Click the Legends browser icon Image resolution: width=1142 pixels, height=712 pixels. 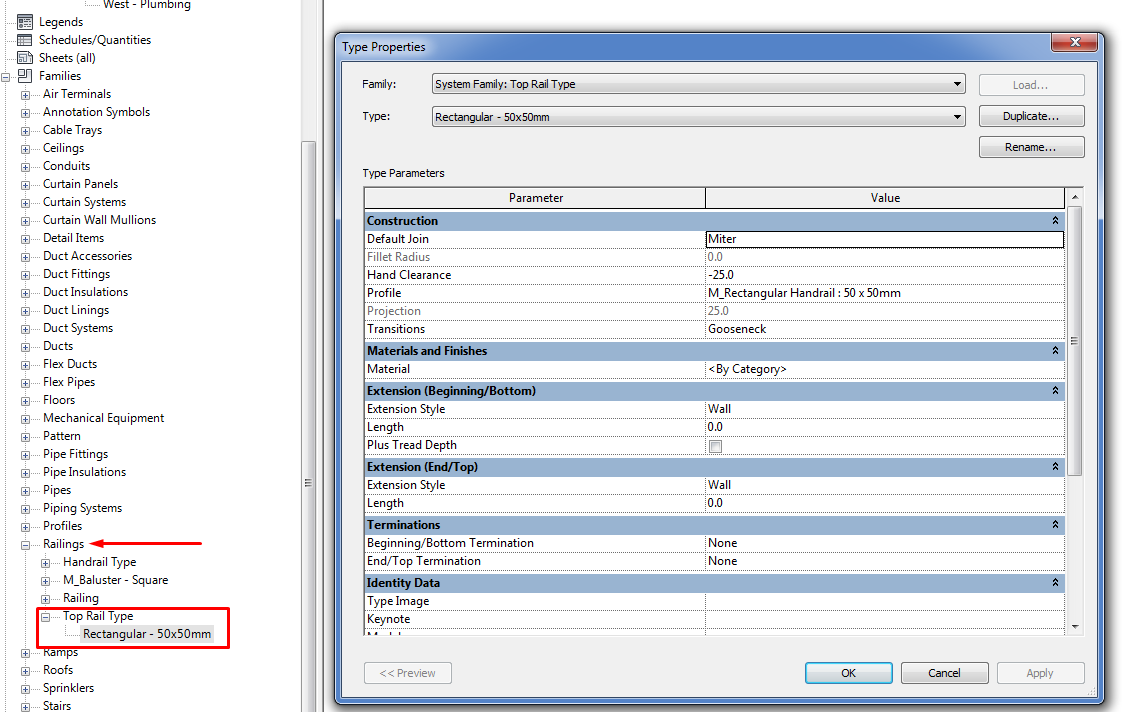[25, 22]
